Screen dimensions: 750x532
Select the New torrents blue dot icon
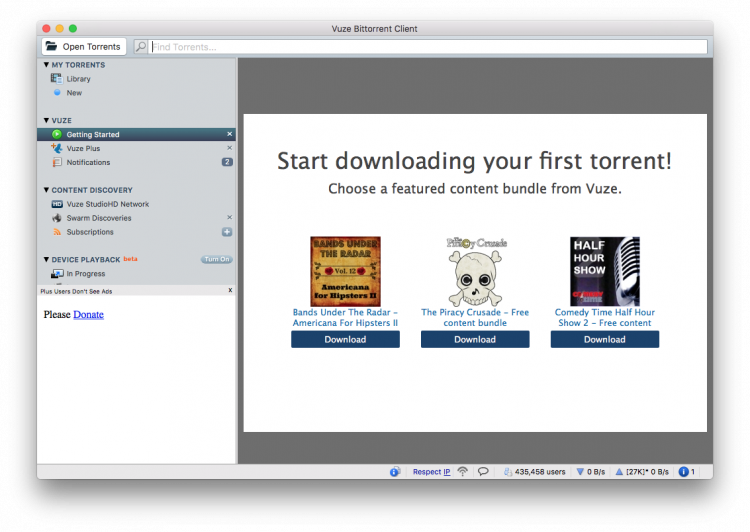tap(57, 93)
